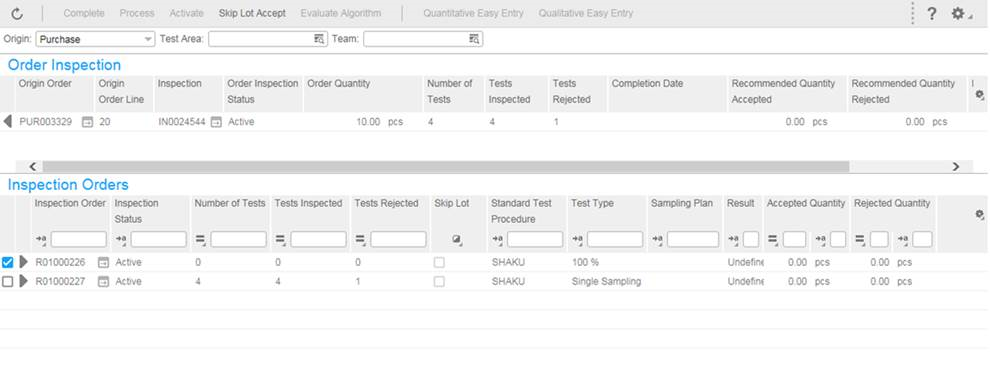Click Inspection Orders grid settings gear
Screen dimensions: 990x366
(x=979, y=215)
